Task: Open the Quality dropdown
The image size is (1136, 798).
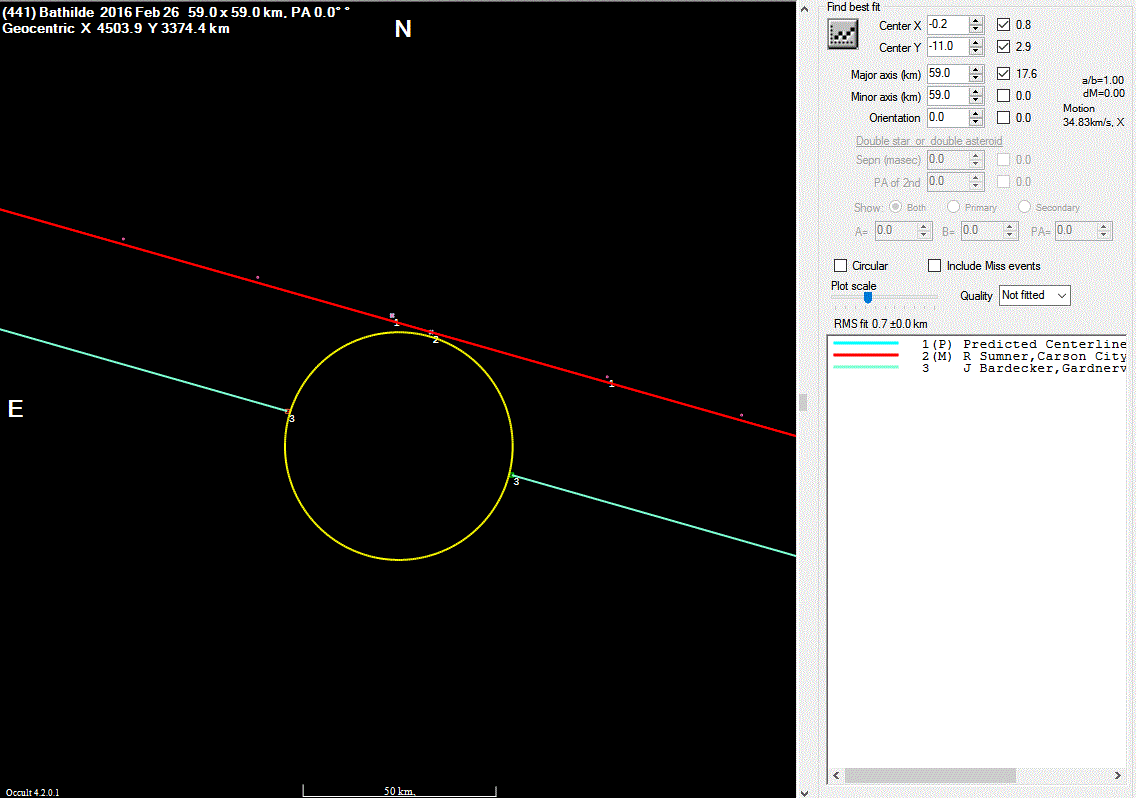Action: point(1035,295)
